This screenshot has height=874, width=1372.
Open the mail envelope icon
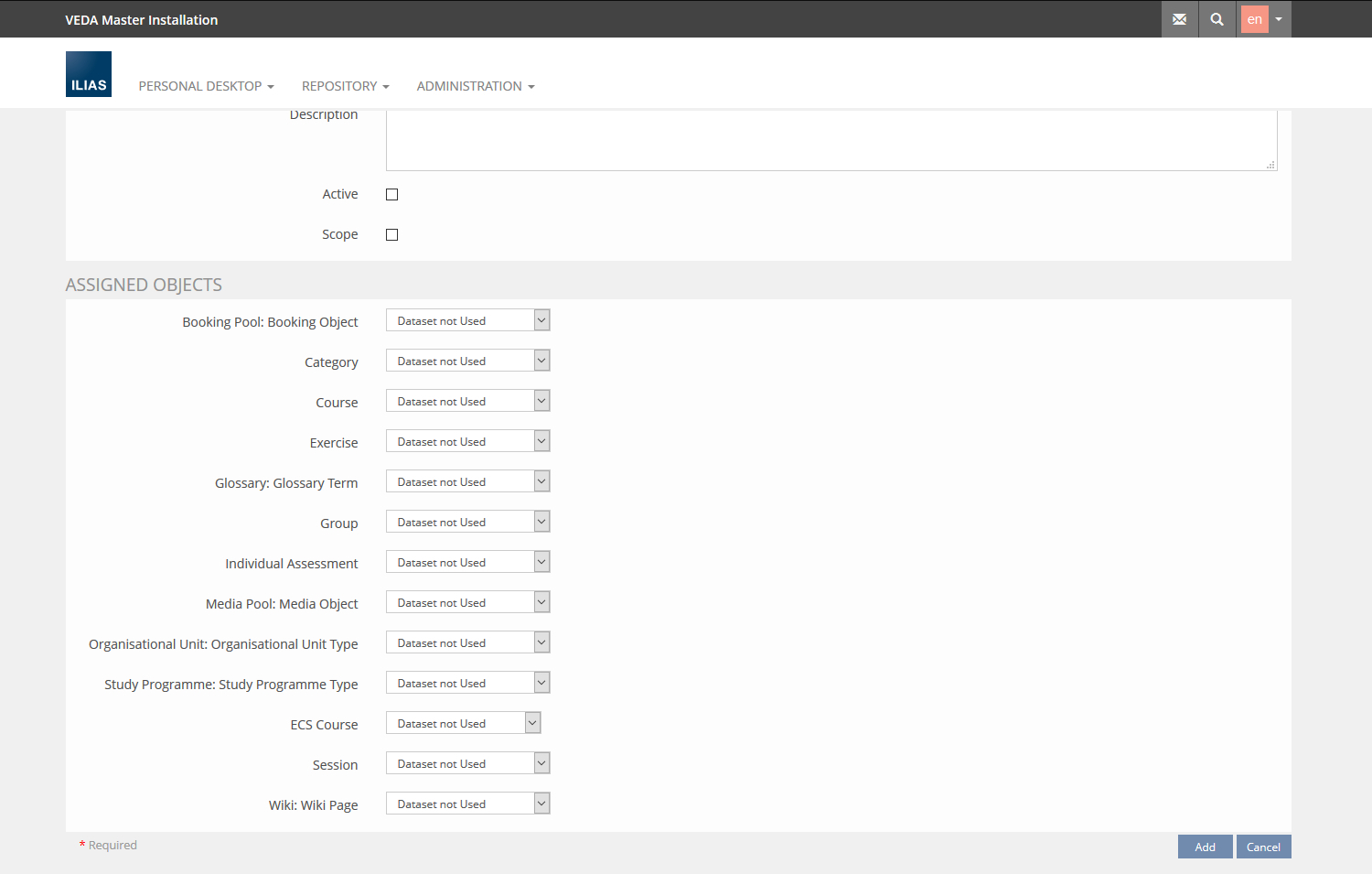[1179, 19]
